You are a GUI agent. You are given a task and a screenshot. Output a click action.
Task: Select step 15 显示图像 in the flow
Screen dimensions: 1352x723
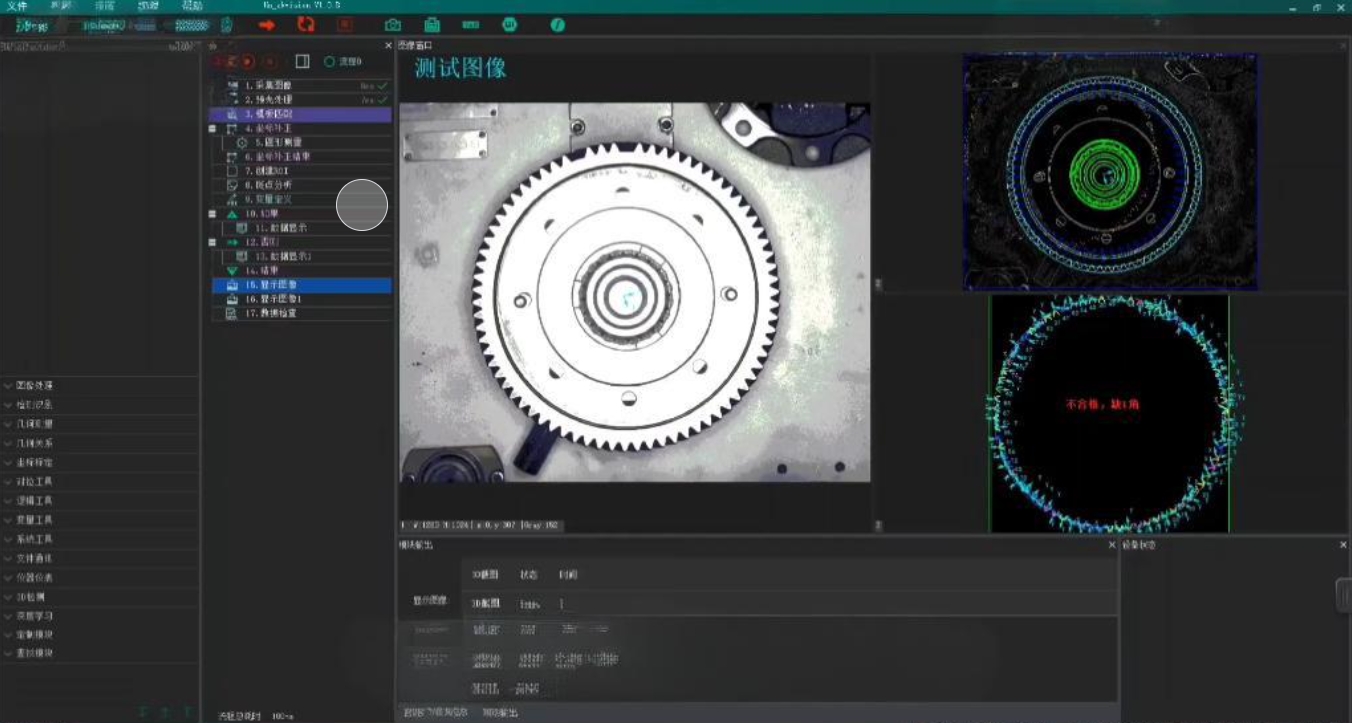point(272,285)
